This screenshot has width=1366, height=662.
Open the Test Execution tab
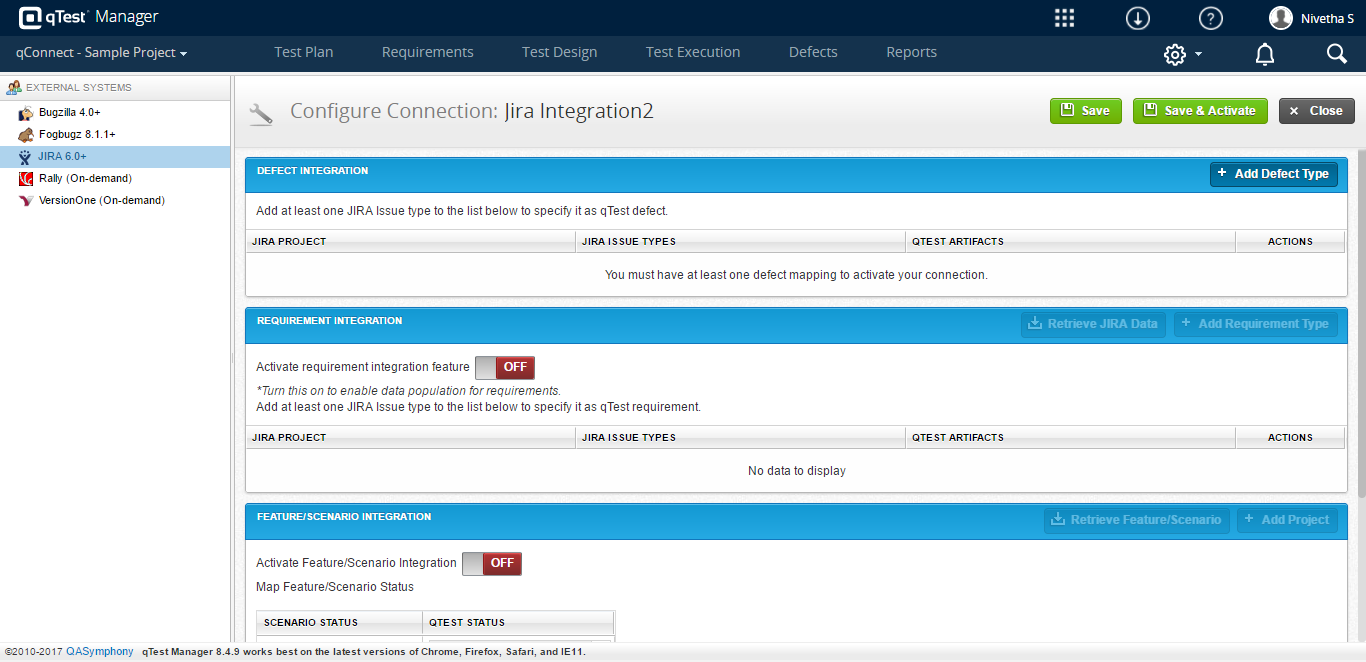tap(693, 52)
